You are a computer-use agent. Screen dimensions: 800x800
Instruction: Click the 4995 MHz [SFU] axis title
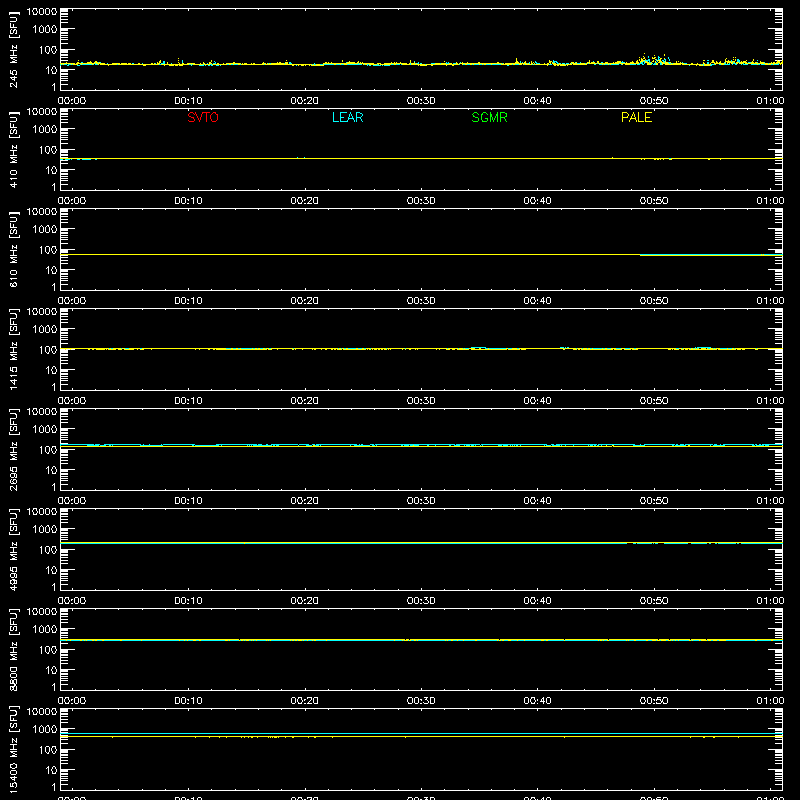[14, 549]
